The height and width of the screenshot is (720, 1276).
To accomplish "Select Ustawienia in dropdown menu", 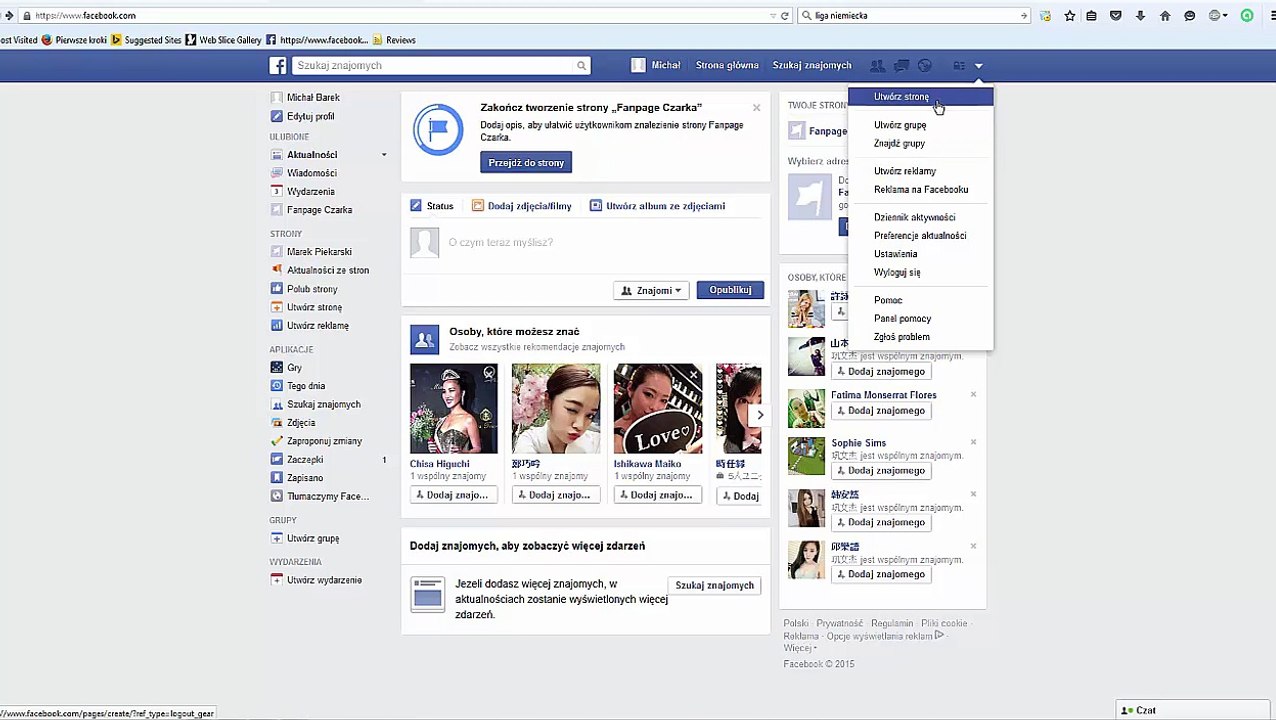I will (x=895, y=254).
